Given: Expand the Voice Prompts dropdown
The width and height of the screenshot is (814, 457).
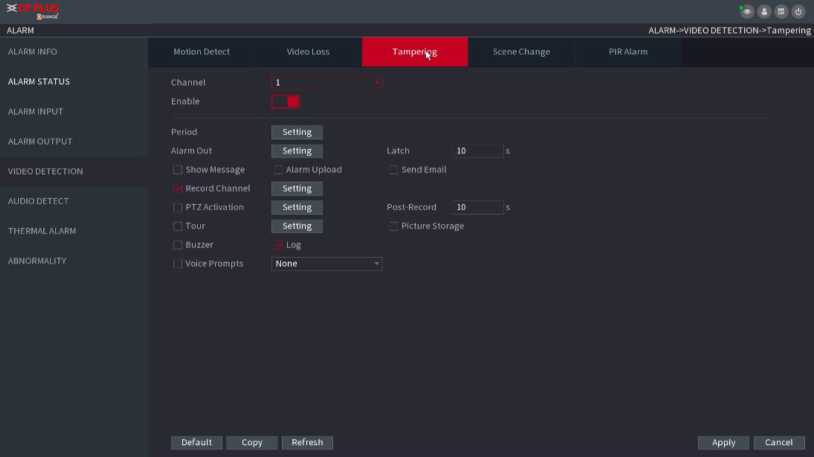Looking at the screenshot, I should (326, 264).
